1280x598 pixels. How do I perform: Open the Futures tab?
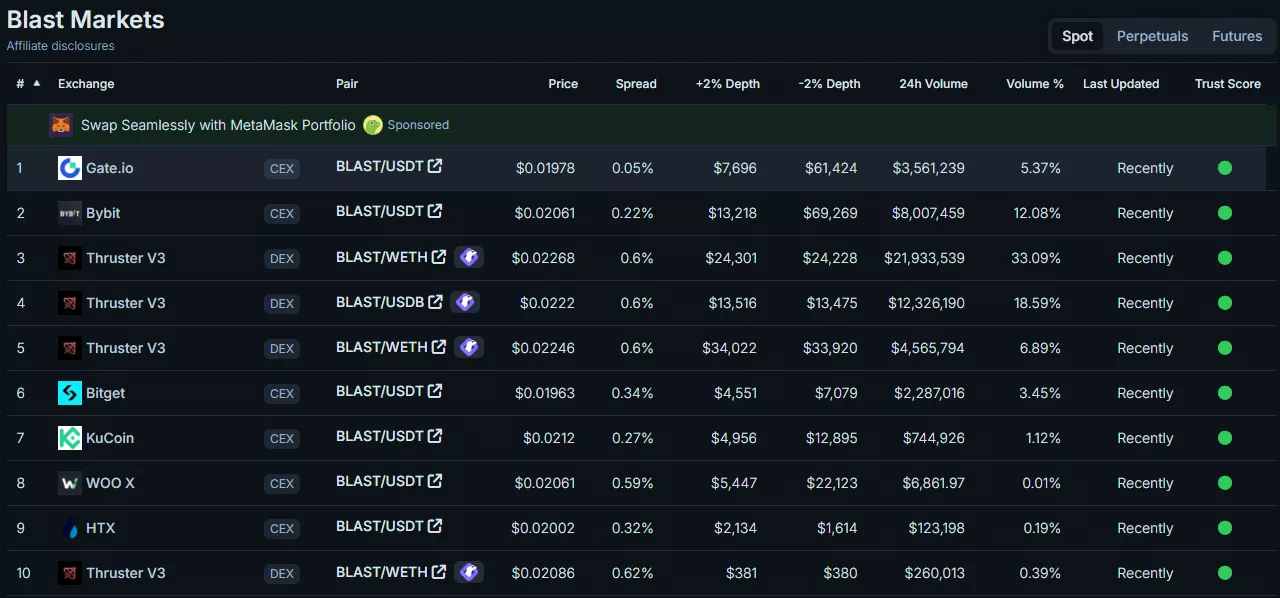[x=1237, y=36]
